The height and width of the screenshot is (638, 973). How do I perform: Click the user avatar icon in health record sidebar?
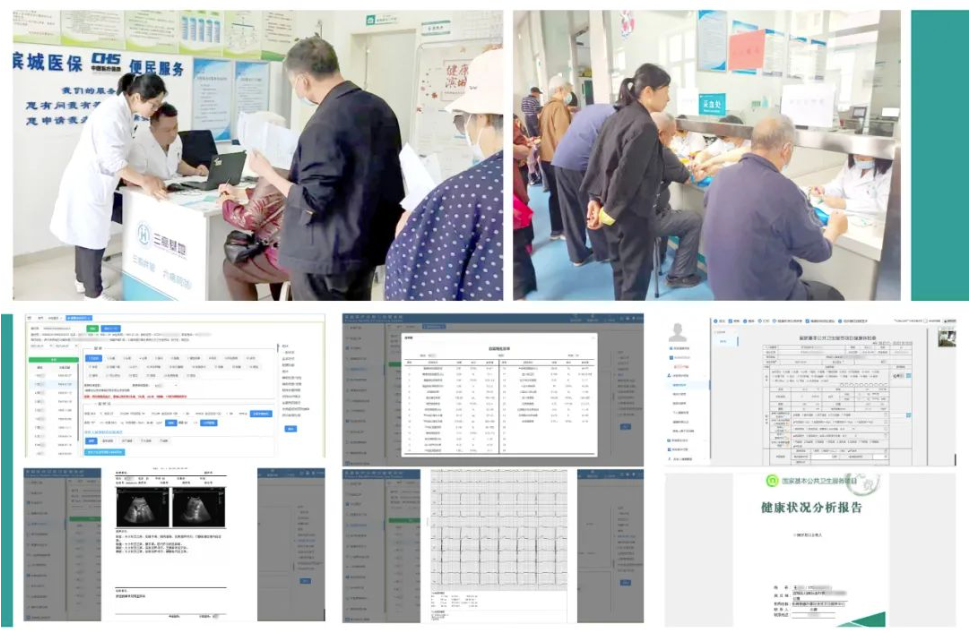678,332
